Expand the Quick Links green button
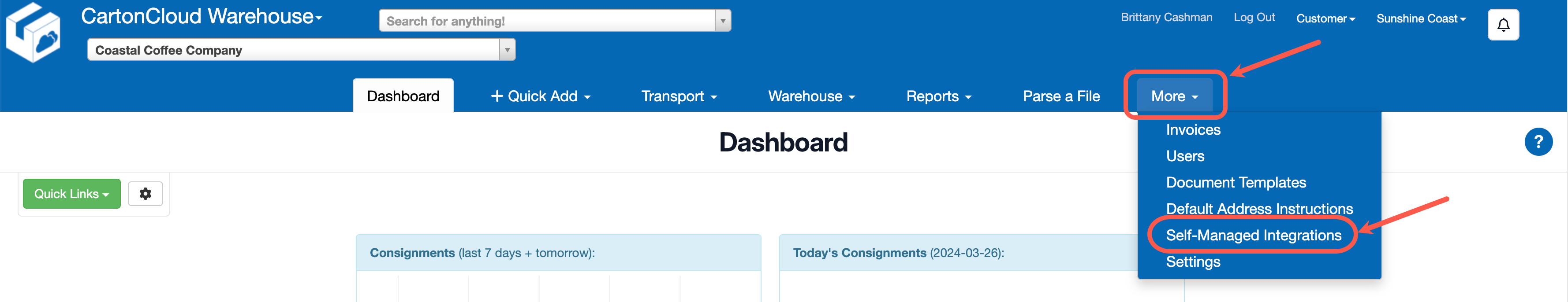This screenshot has height=302, width=1568. 72,194
